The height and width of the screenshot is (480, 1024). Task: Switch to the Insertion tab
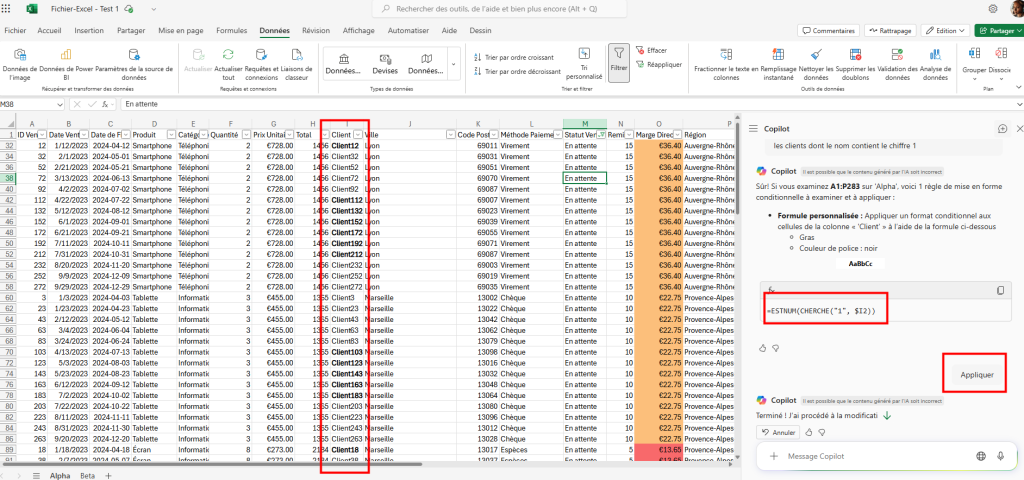[89, 31]
